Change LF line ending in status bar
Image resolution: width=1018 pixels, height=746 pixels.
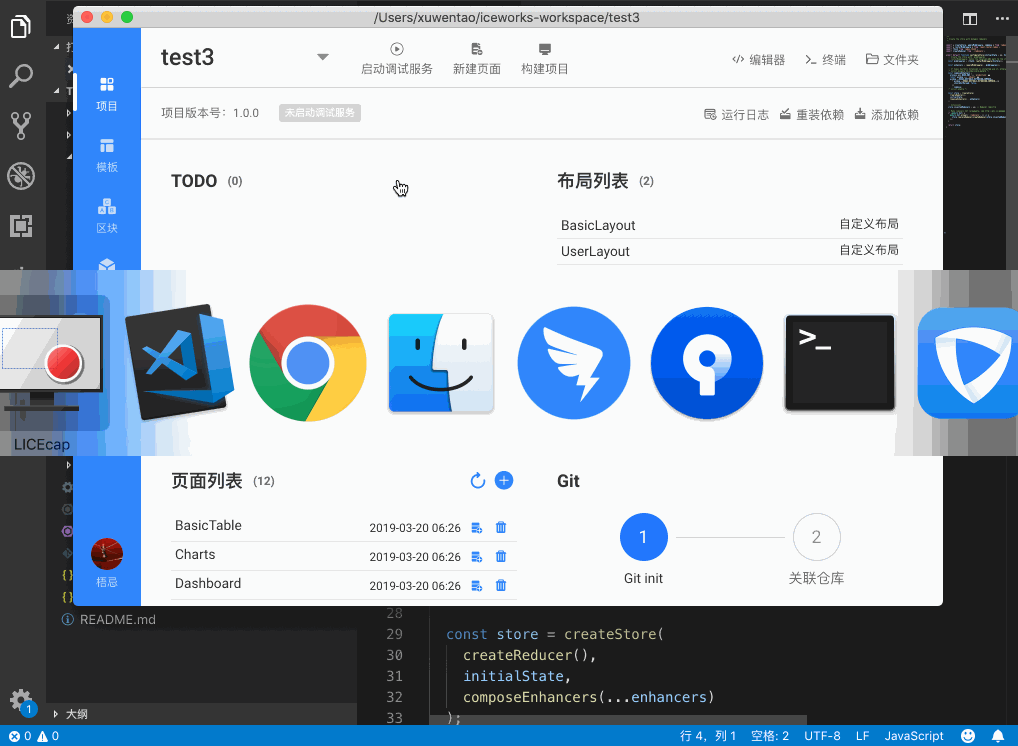click(862, 736)
